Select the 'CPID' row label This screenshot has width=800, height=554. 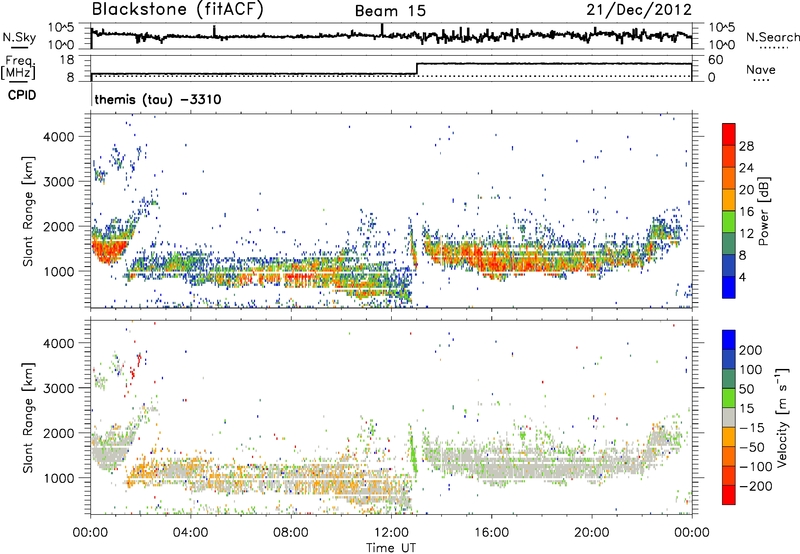pos(22,95)
